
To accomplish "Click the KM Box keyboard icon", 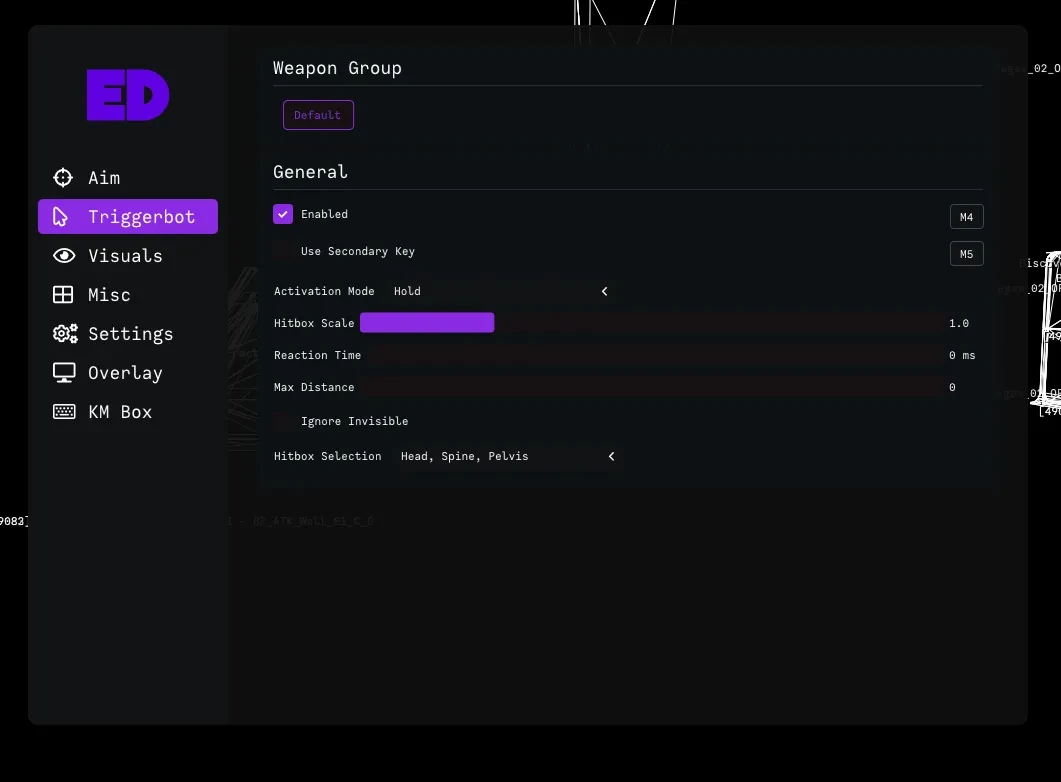I will click(x=64, y=411).
